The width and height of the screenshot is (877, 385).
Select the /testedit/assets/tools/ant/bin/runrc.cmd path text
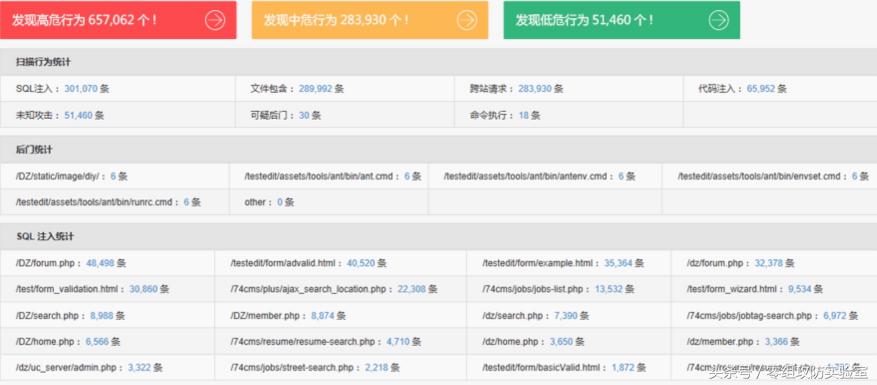tap(94, 202)
